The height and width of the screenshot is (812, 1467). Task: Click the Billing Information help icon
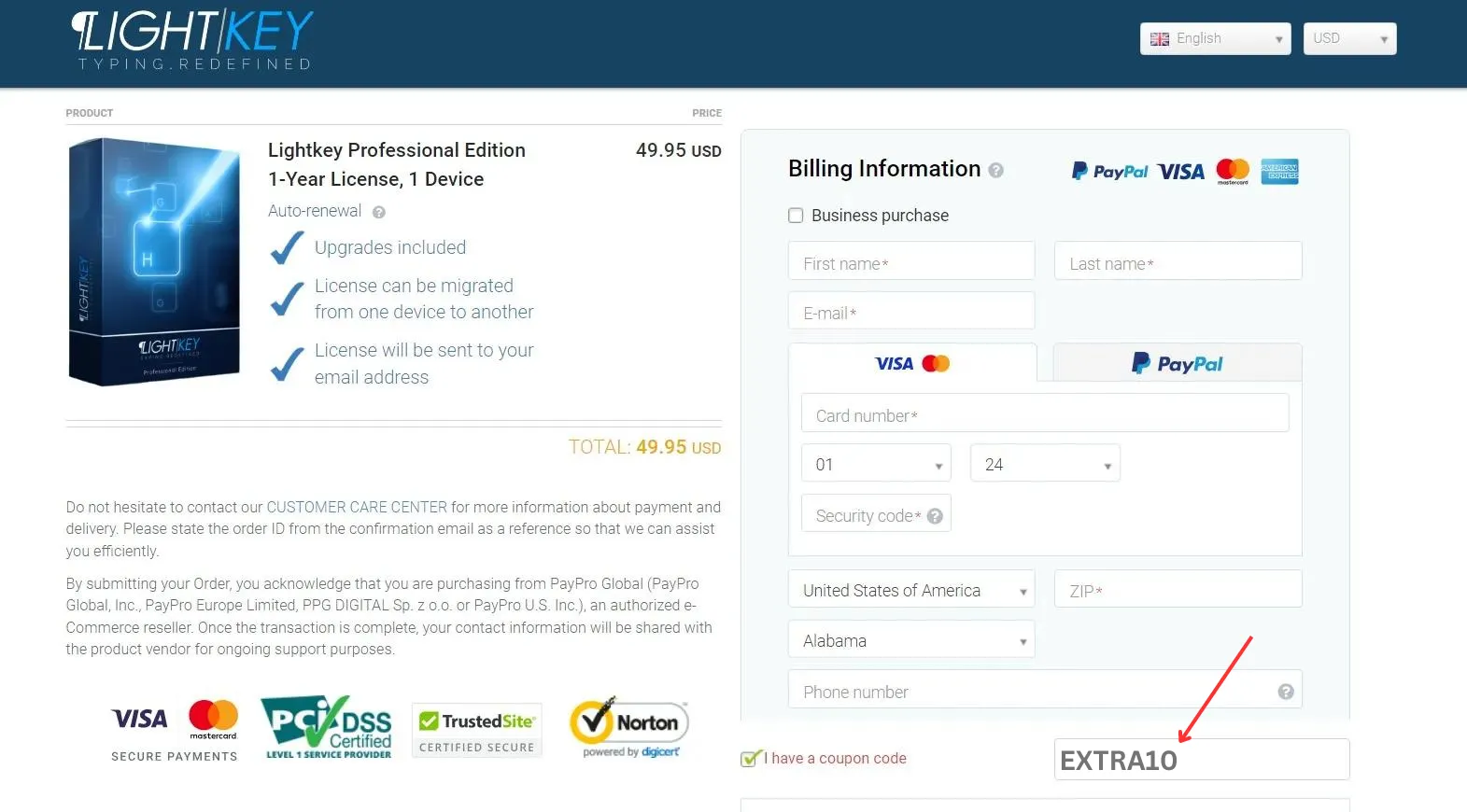(995, 170)
